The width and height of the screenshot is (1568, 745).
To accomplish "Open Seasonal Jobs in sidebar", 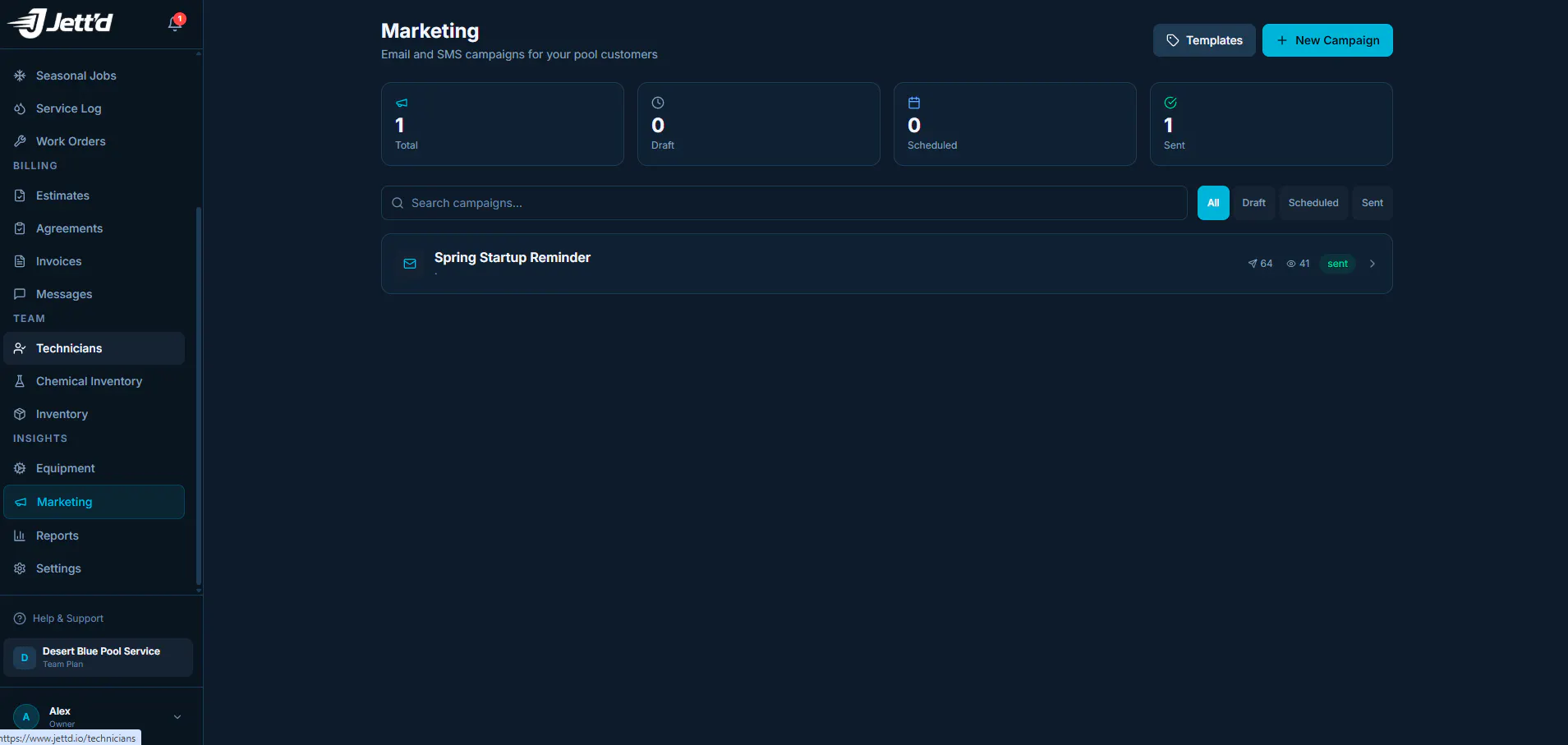I will point(94,76).
